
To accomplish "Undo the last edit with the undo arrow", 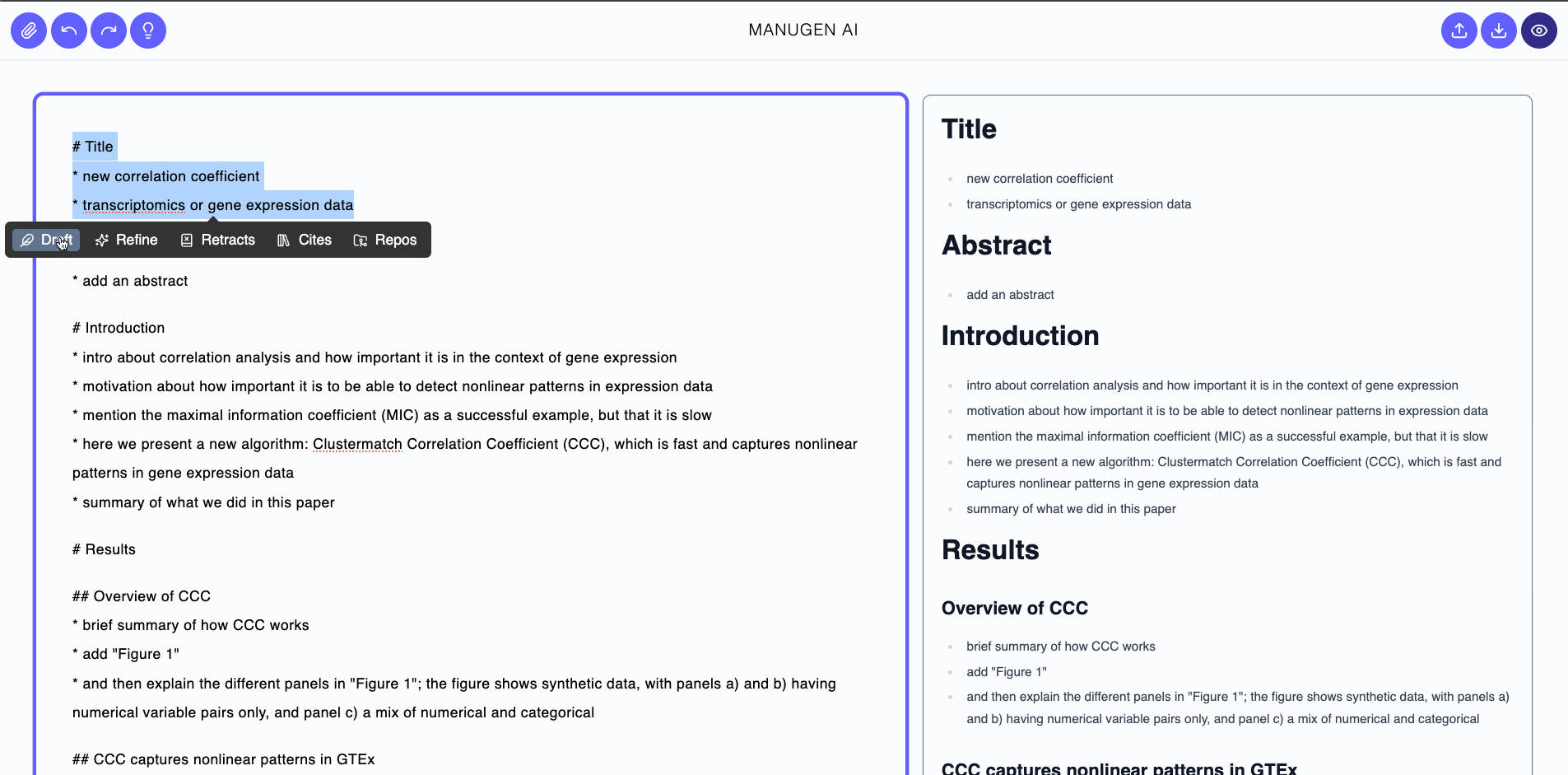I will pyautogui.click(x=68, y=30).
